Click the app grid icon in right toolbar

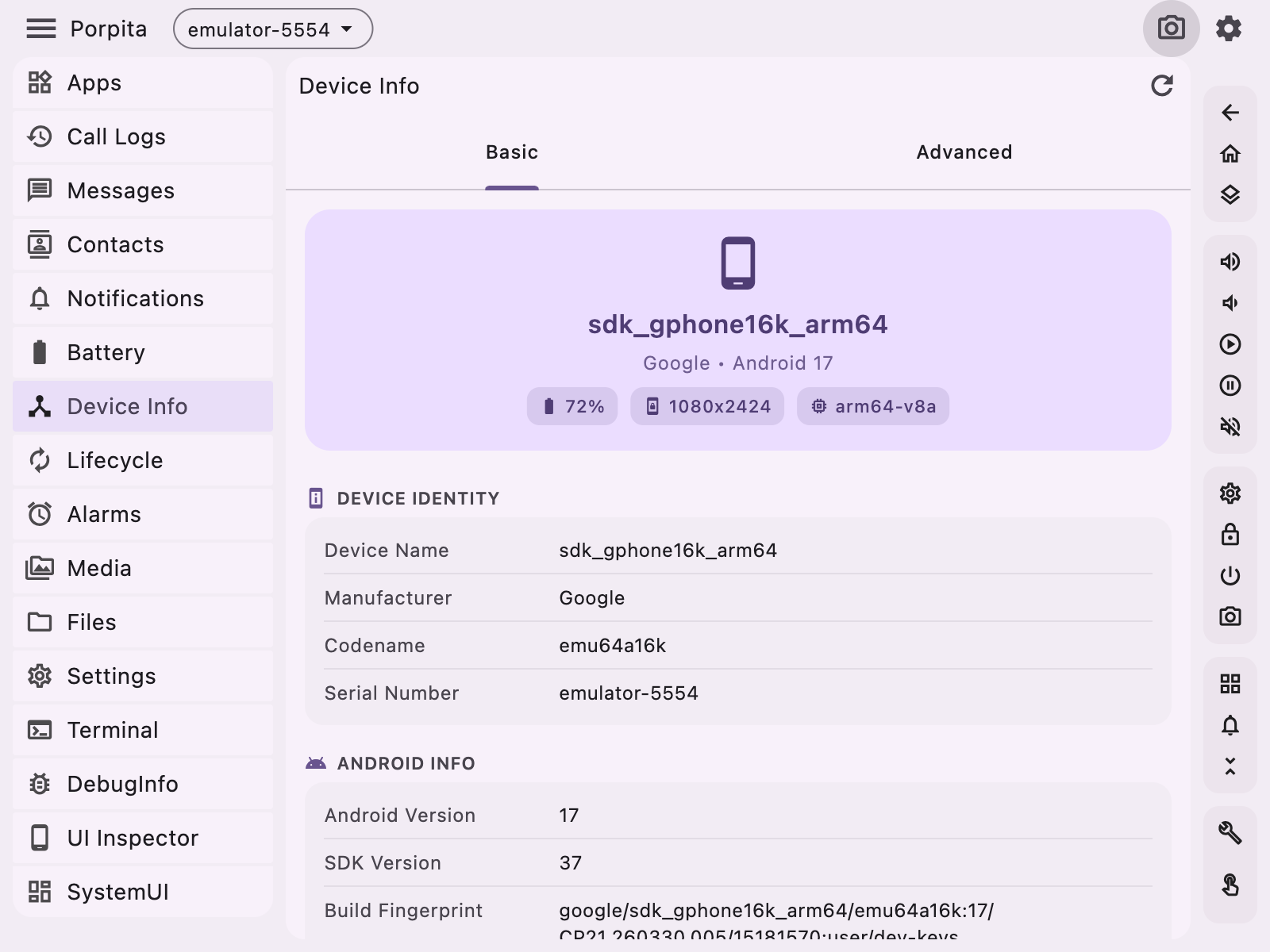(1230, 684)
